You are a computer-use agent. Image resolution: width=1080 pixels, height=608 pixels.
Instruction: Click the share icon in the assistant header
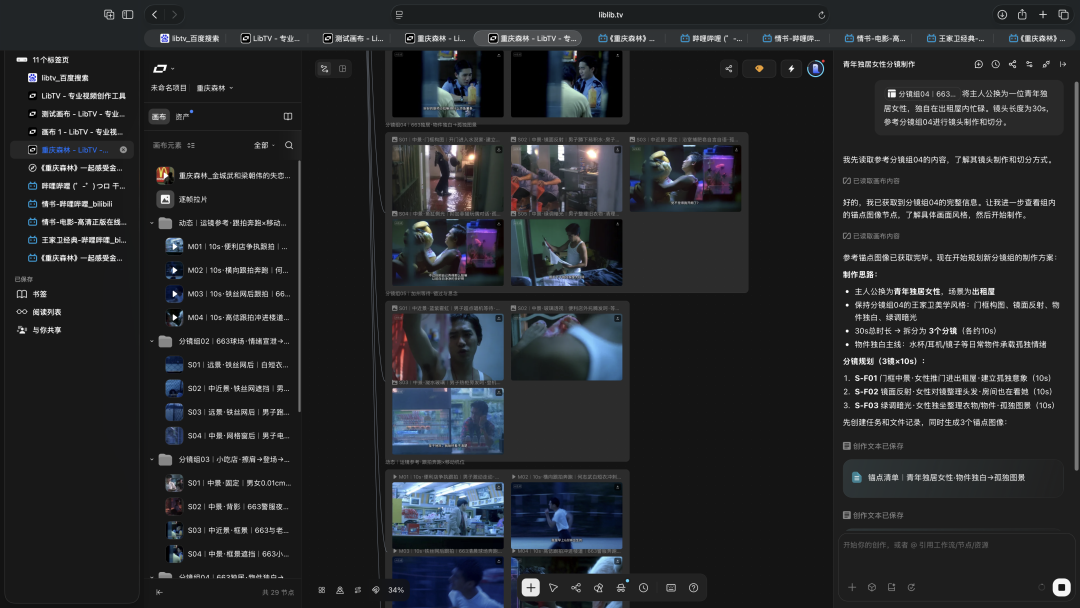pyautogui.click(x=1012, y=64)
